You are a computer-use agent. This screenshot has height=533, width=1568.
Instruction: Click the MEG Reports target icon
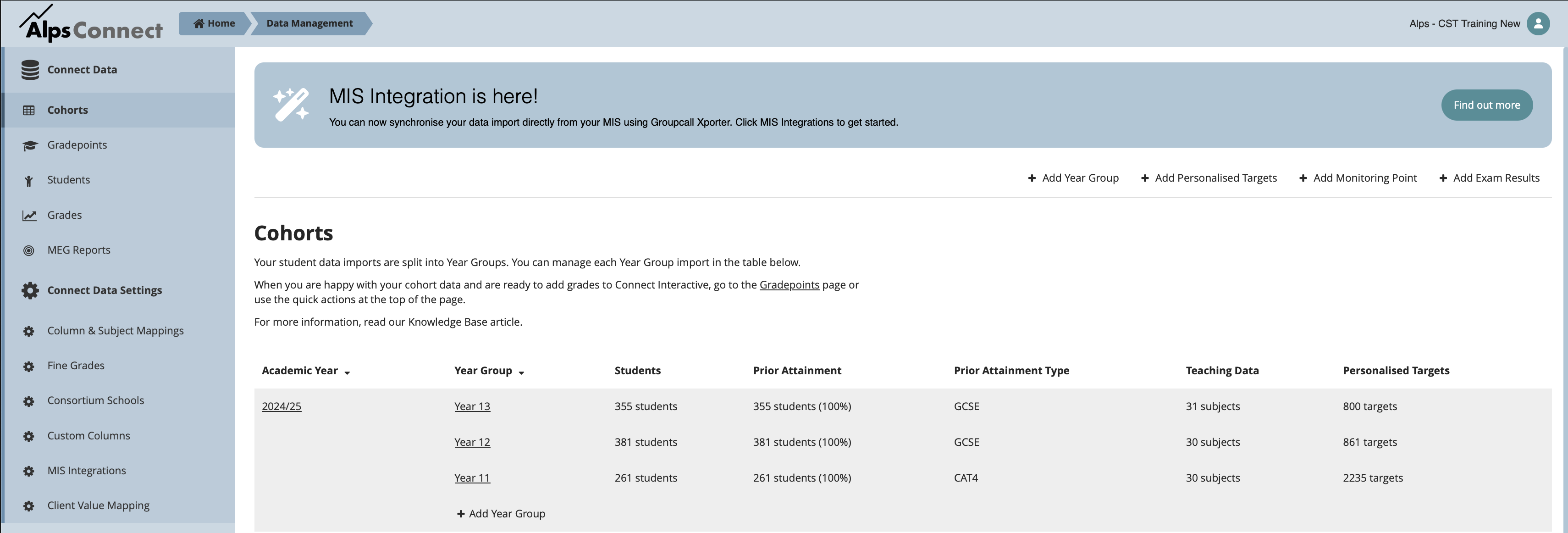pyautogui.click(x=28, y=250)
